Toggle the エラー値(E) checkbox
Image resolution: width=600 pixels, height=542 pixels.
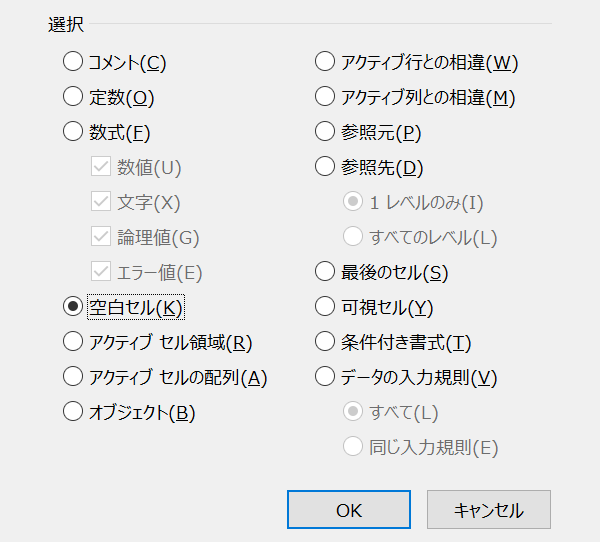click(100, 271)
